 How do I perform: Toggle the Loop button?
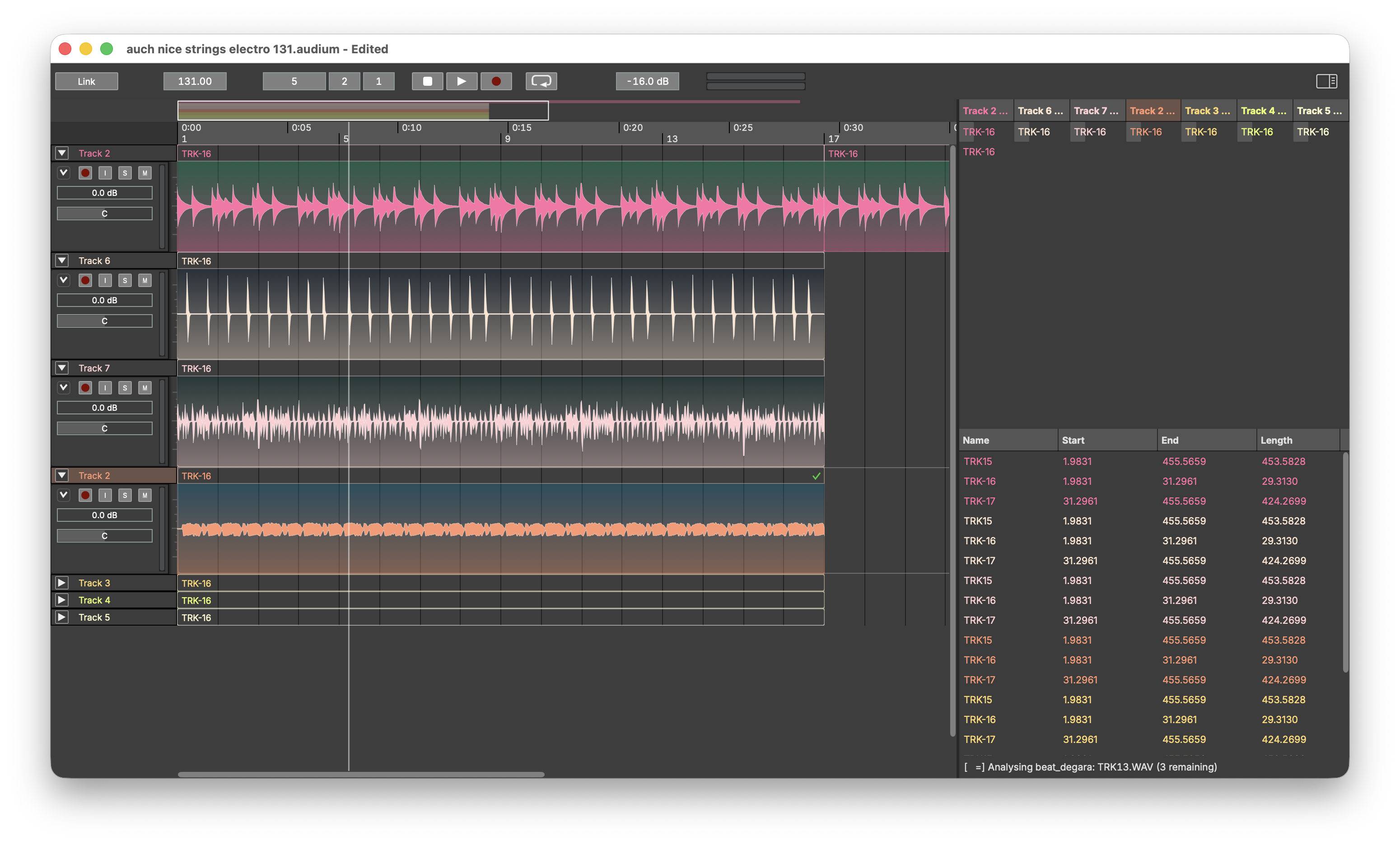click(541, 81)
